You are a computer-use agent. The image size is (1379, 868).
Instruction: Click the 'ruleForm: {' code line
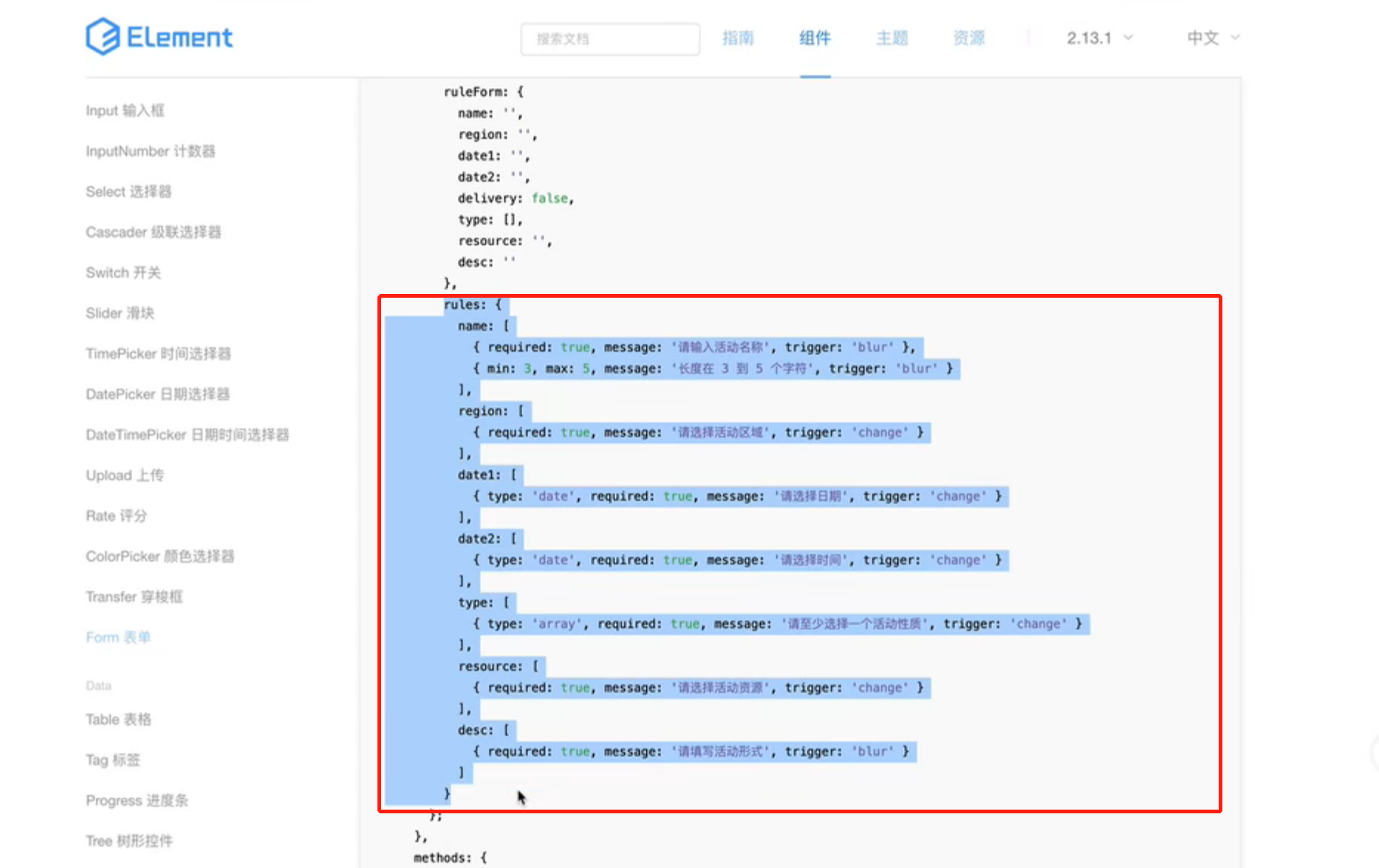coord(483,92)
